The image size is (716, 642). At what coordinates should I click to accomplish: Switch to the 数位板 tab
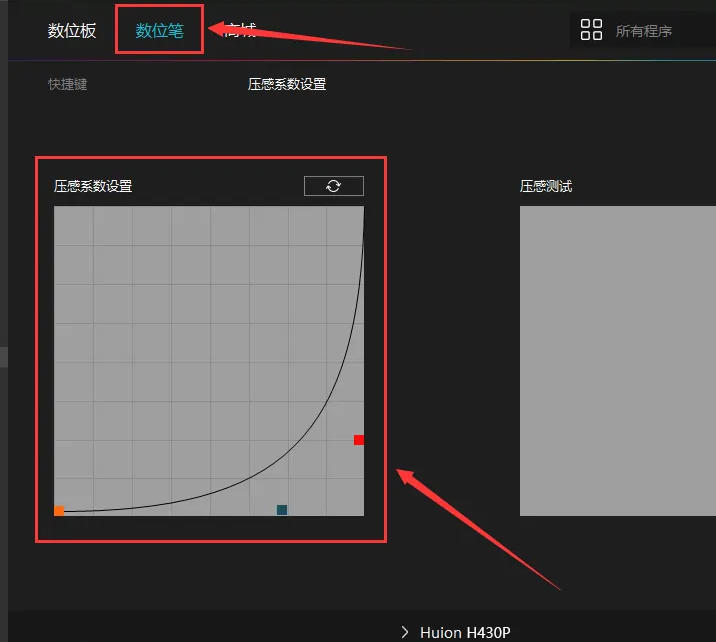click(72, 30)
